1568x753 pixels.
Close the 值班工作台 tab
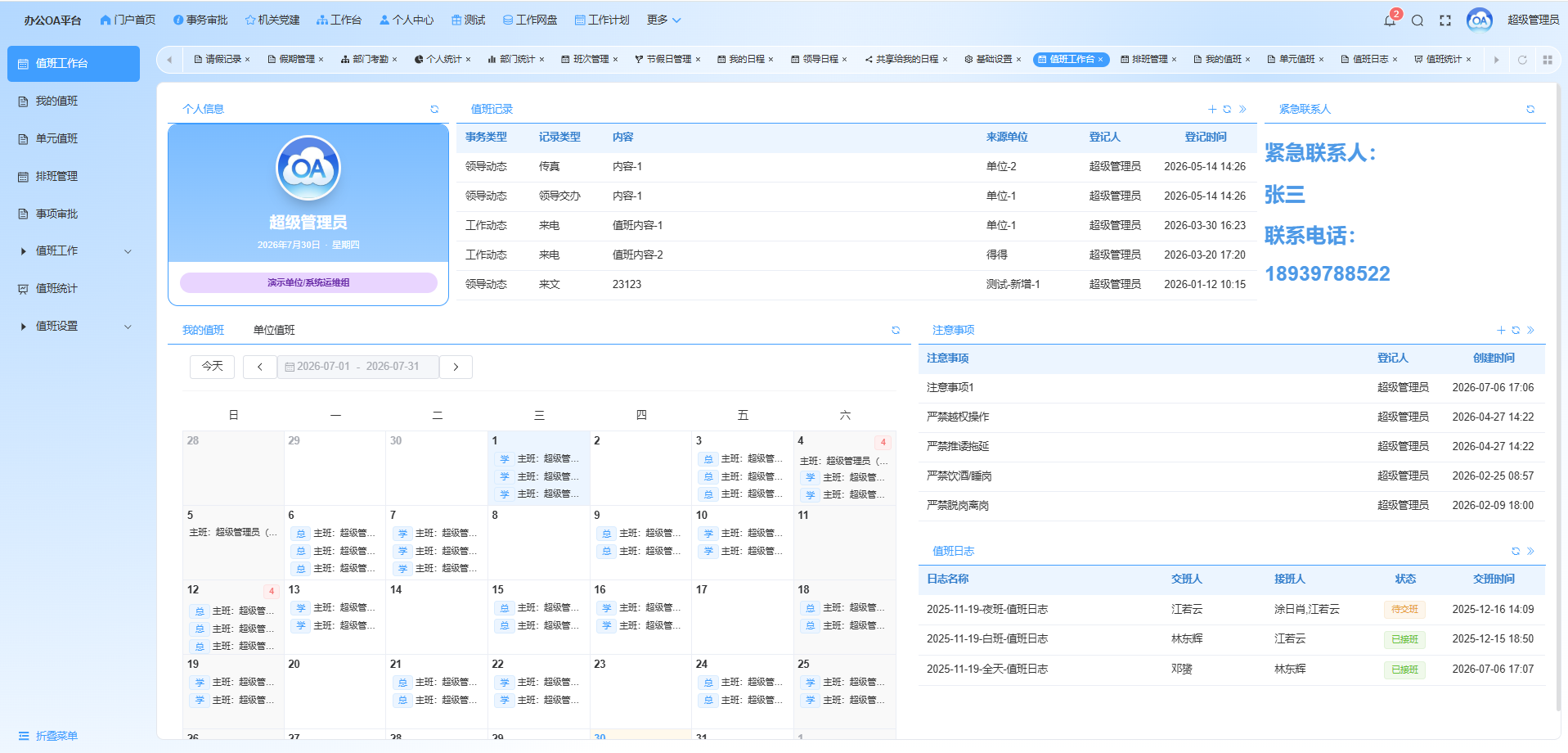click(1100, 59)
